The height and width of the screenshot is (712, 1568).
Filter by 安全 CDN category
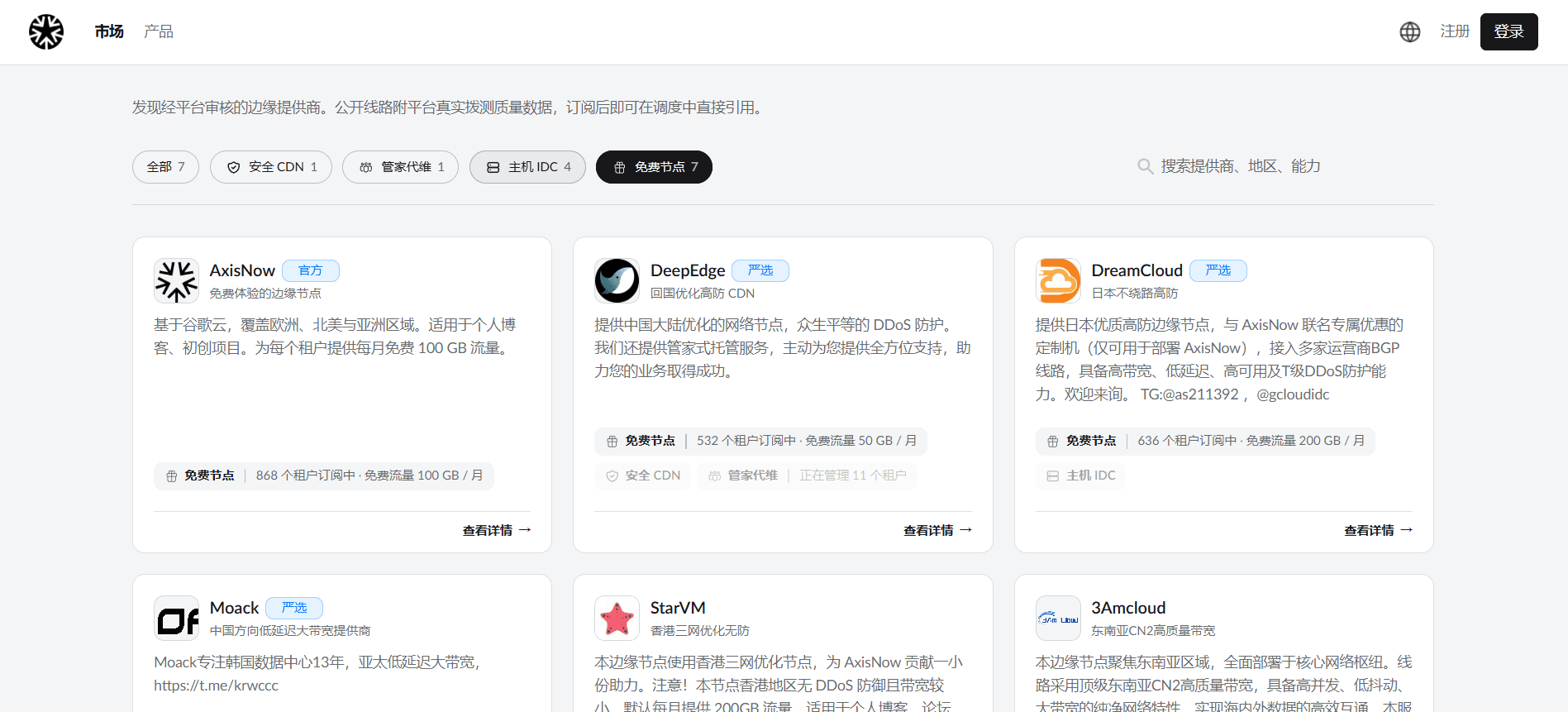pos(271,167)
